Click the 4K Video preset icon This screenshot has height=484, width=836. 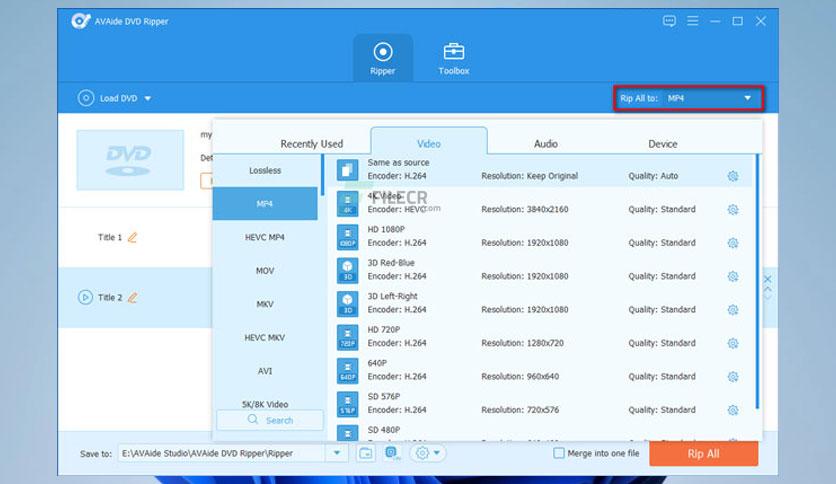tap(348, 204)
